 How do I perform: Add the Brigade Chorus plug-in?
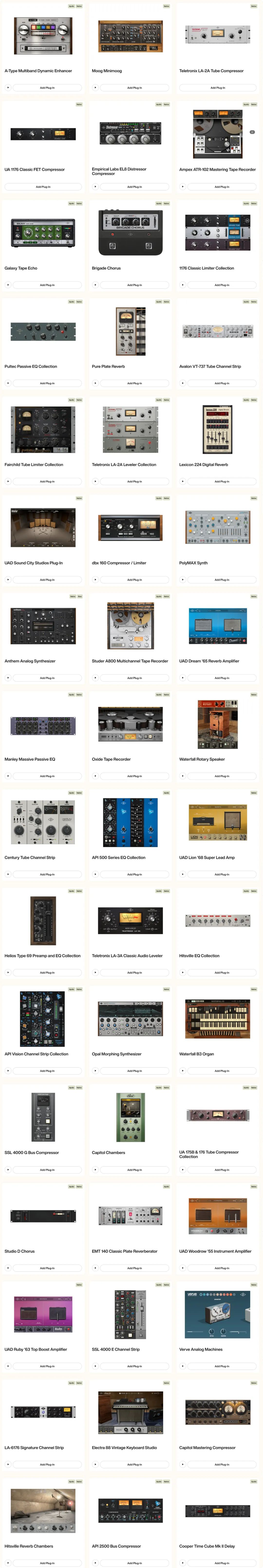[x=134, y=285]
